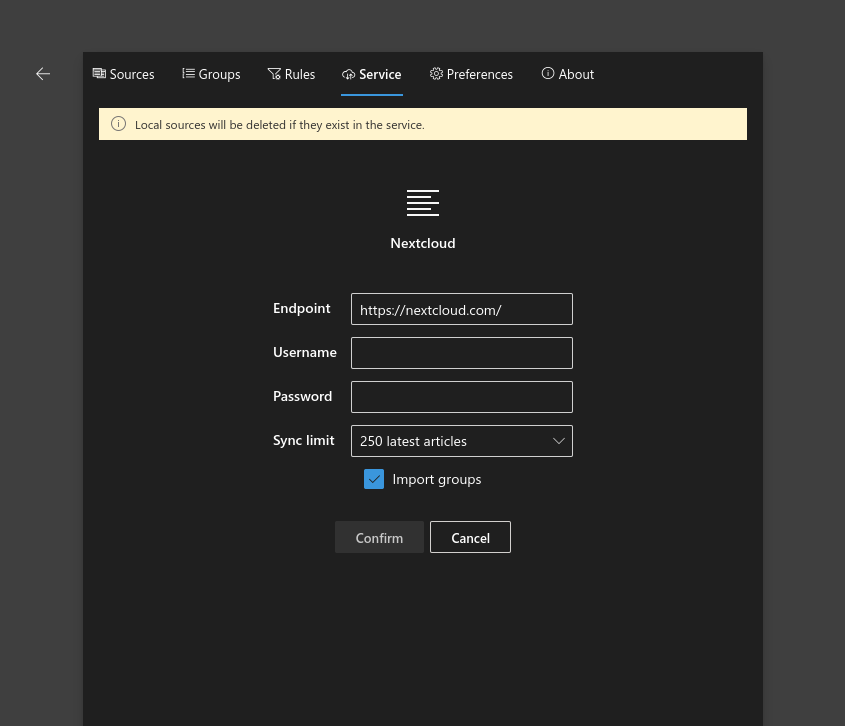
Task: Click the Username input field
Action: (461, 352)
